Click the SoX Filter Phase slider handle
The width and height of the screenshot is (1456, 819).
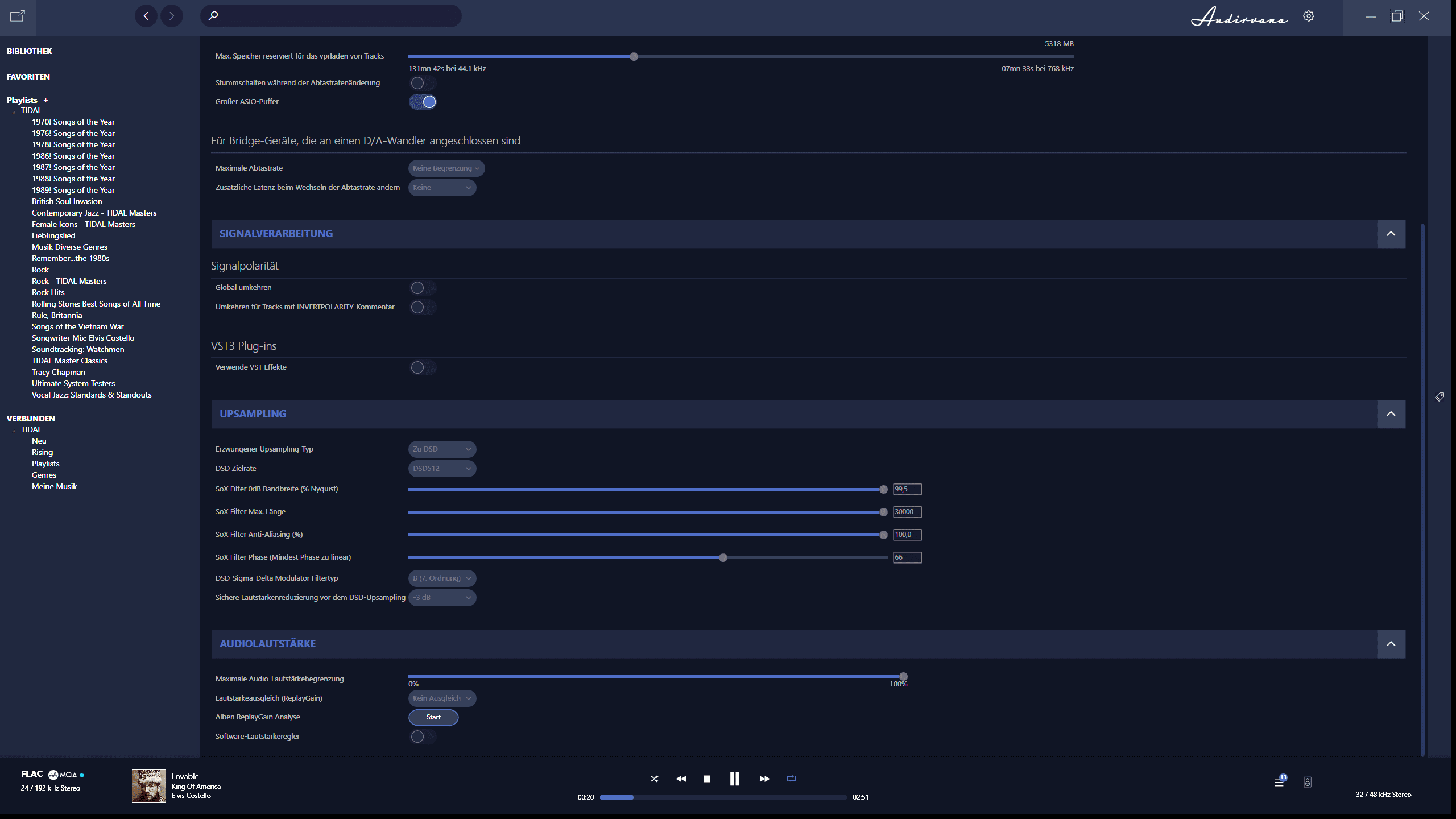pos(723,558)
